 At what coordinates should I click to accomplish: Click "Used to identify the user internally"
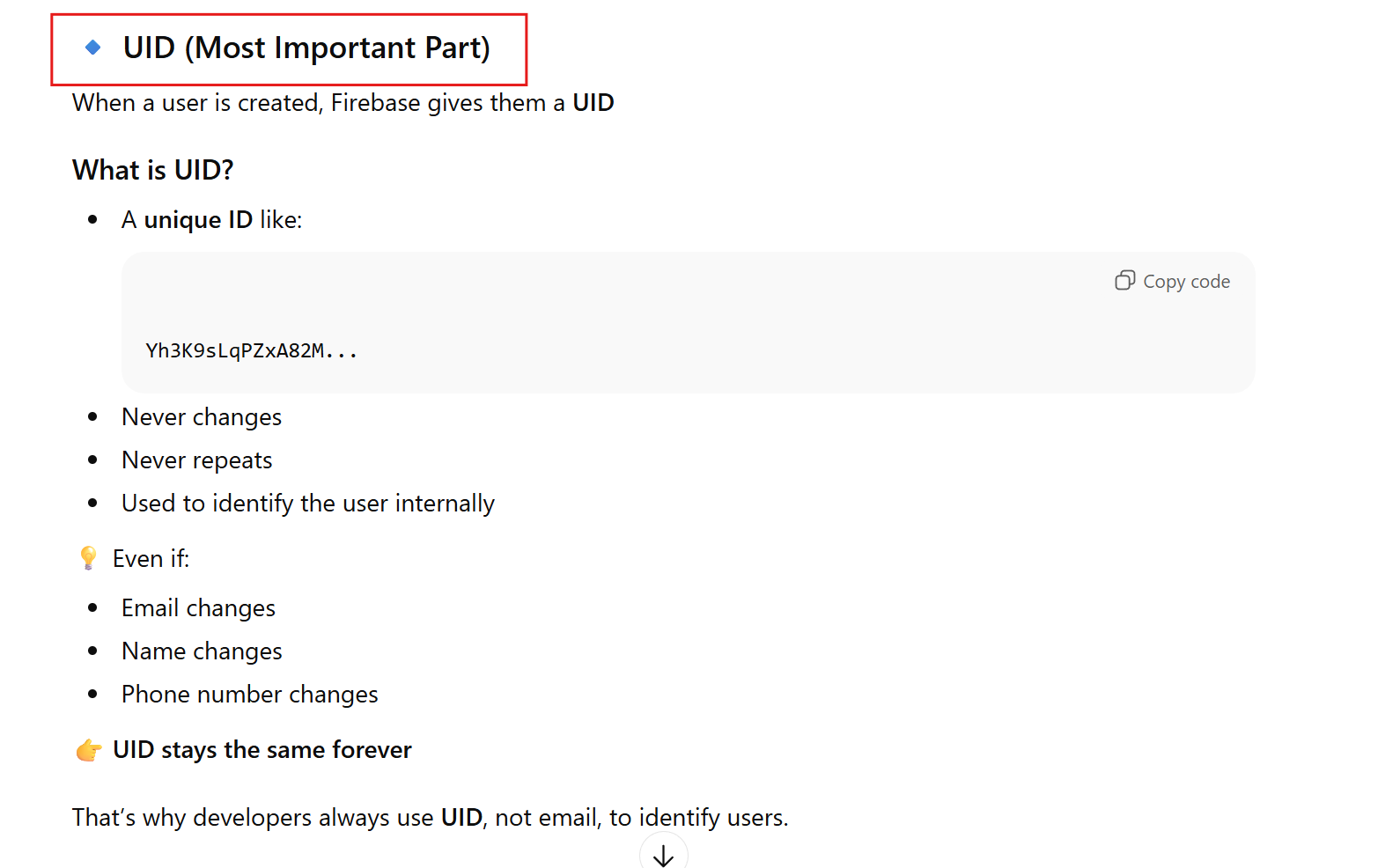[307, 504]
